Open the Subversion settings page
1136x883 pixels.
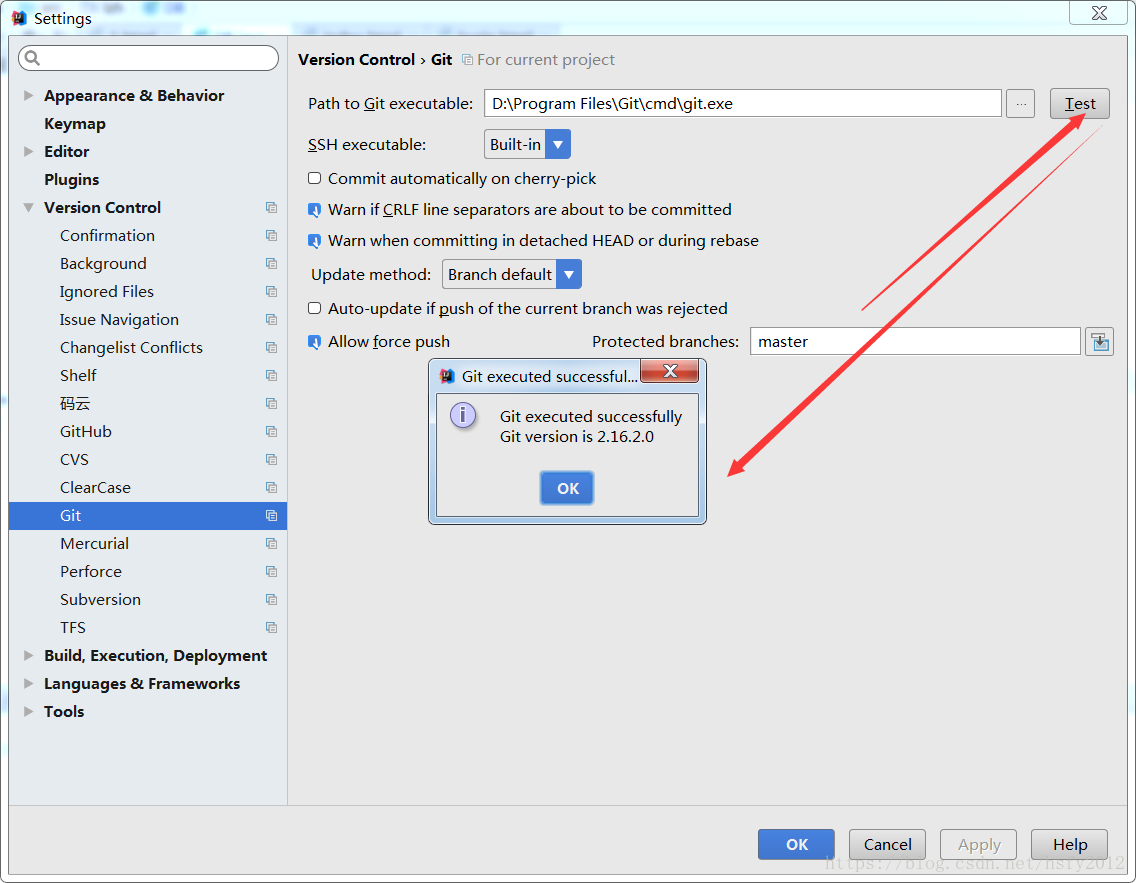(100, 600)
